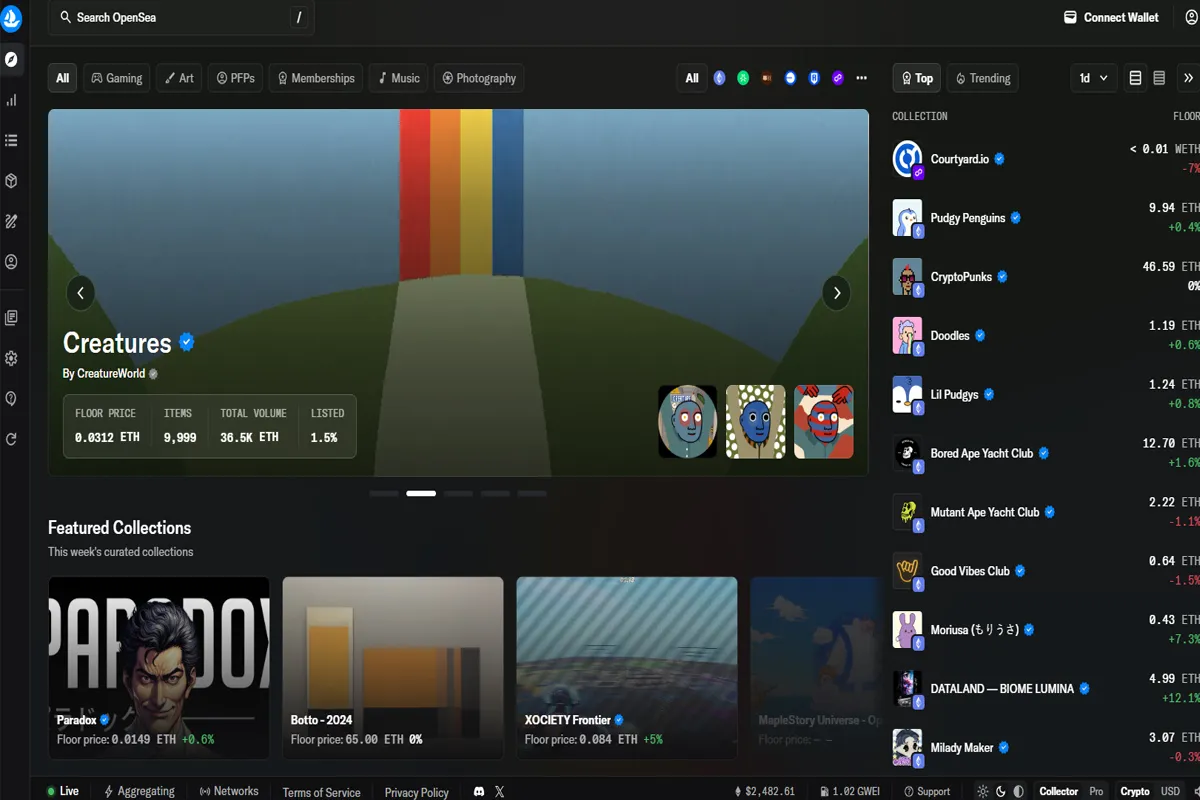Filter by the Ethereum chain icon
This screenshot has width=1200, height=800.
(x=719, y=78)
